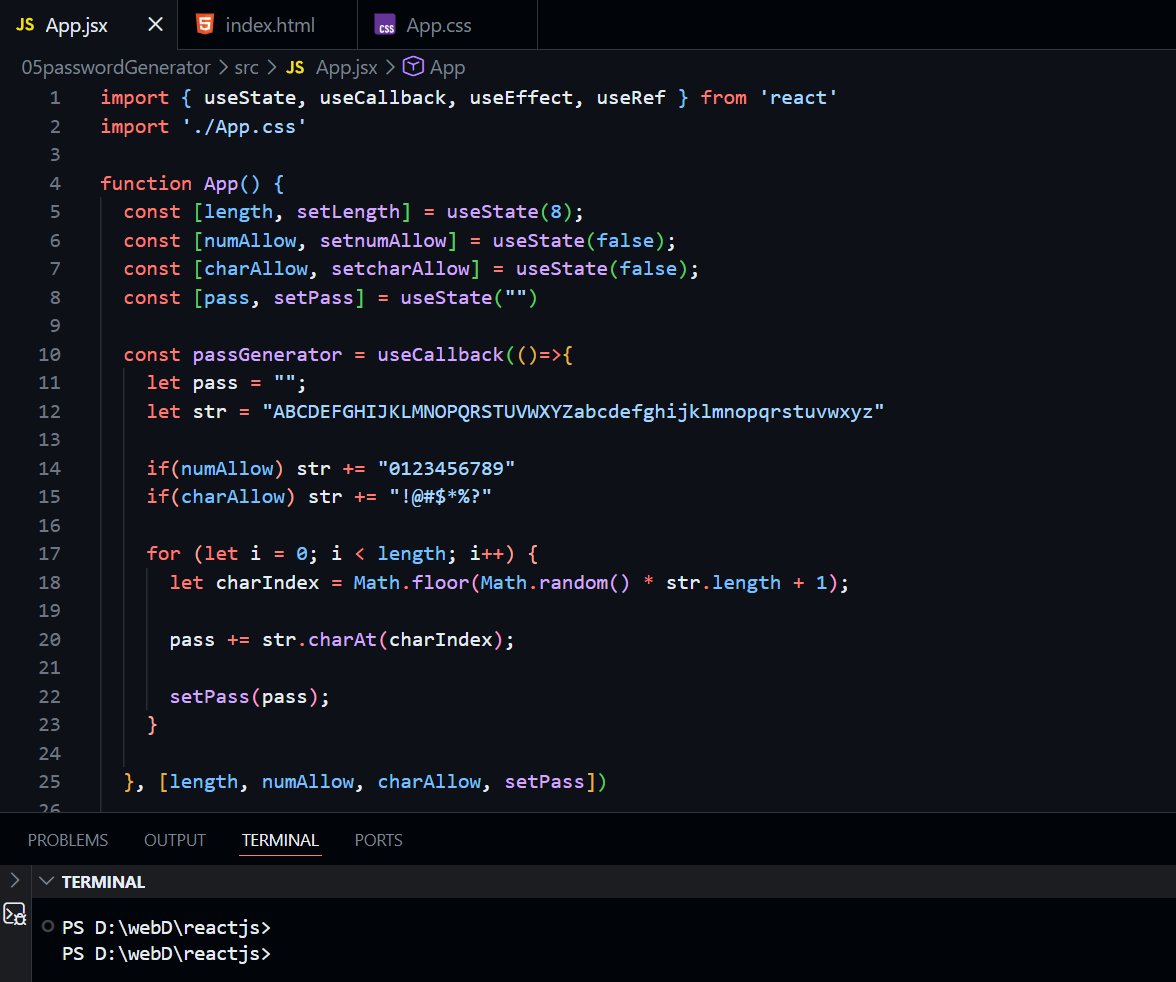Click the CSS icon on App.css tab
The width and height of the screenshot is (1176, 982).
pos(386,26)
